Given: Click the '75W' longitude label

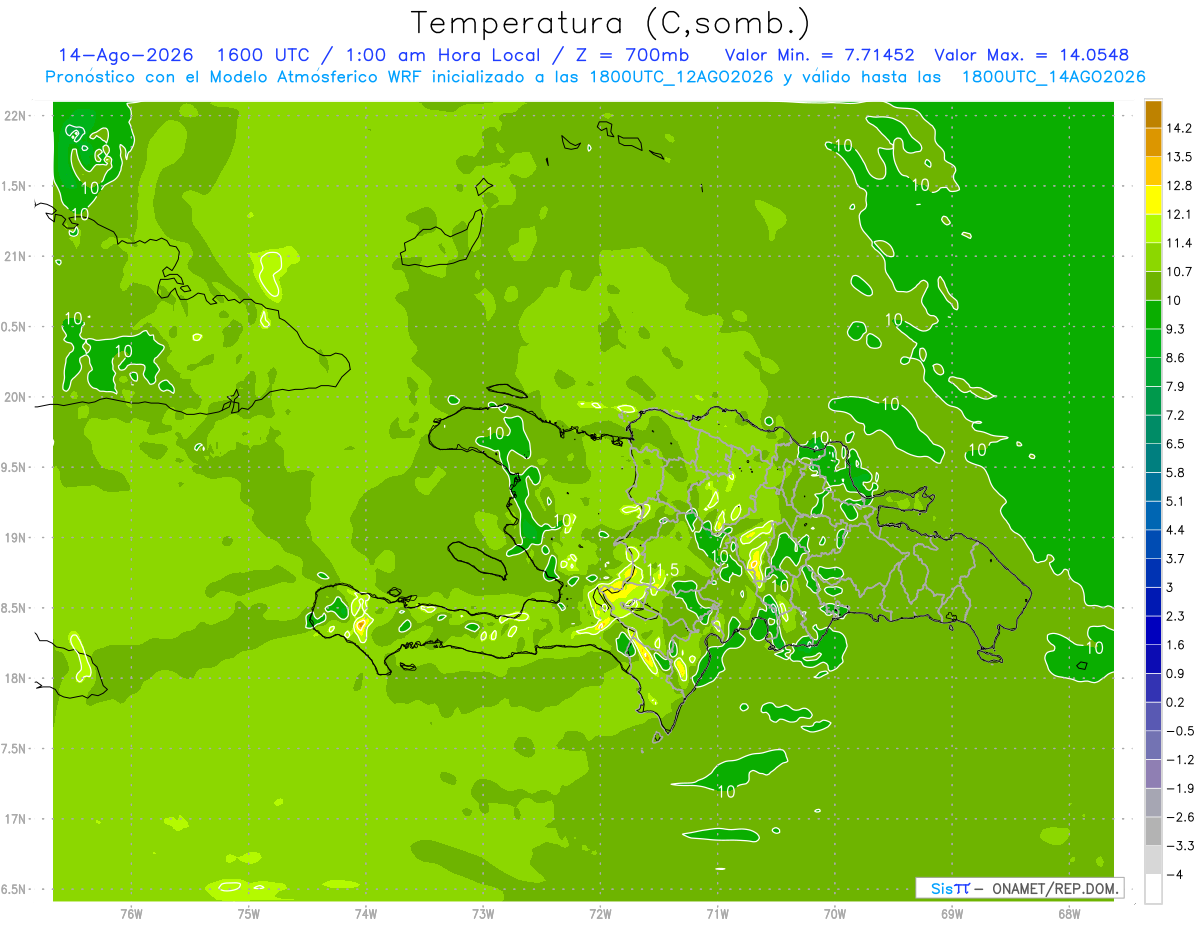Looking at the screenshot, I should 249,914.
